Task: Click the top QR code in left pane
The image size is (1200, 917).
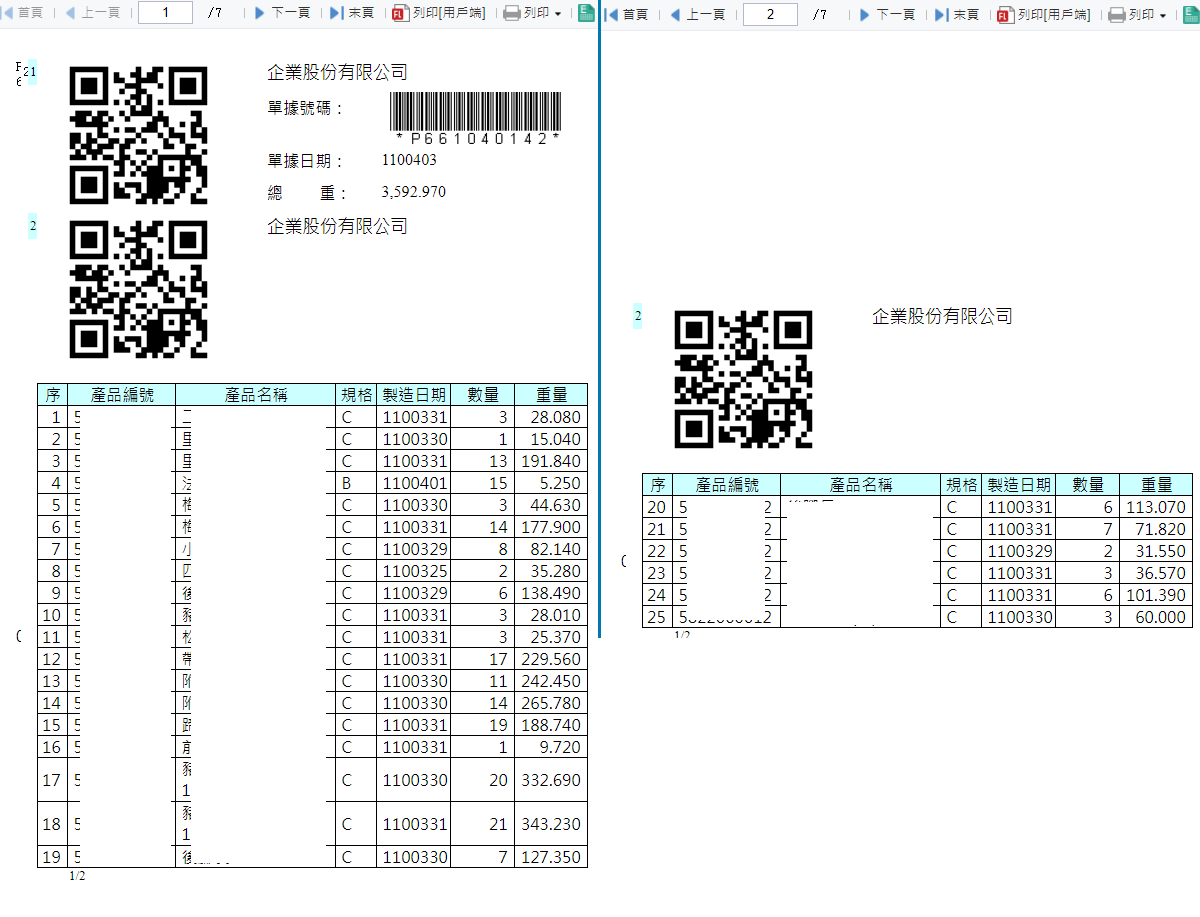Action: click(x=138, y=135)
